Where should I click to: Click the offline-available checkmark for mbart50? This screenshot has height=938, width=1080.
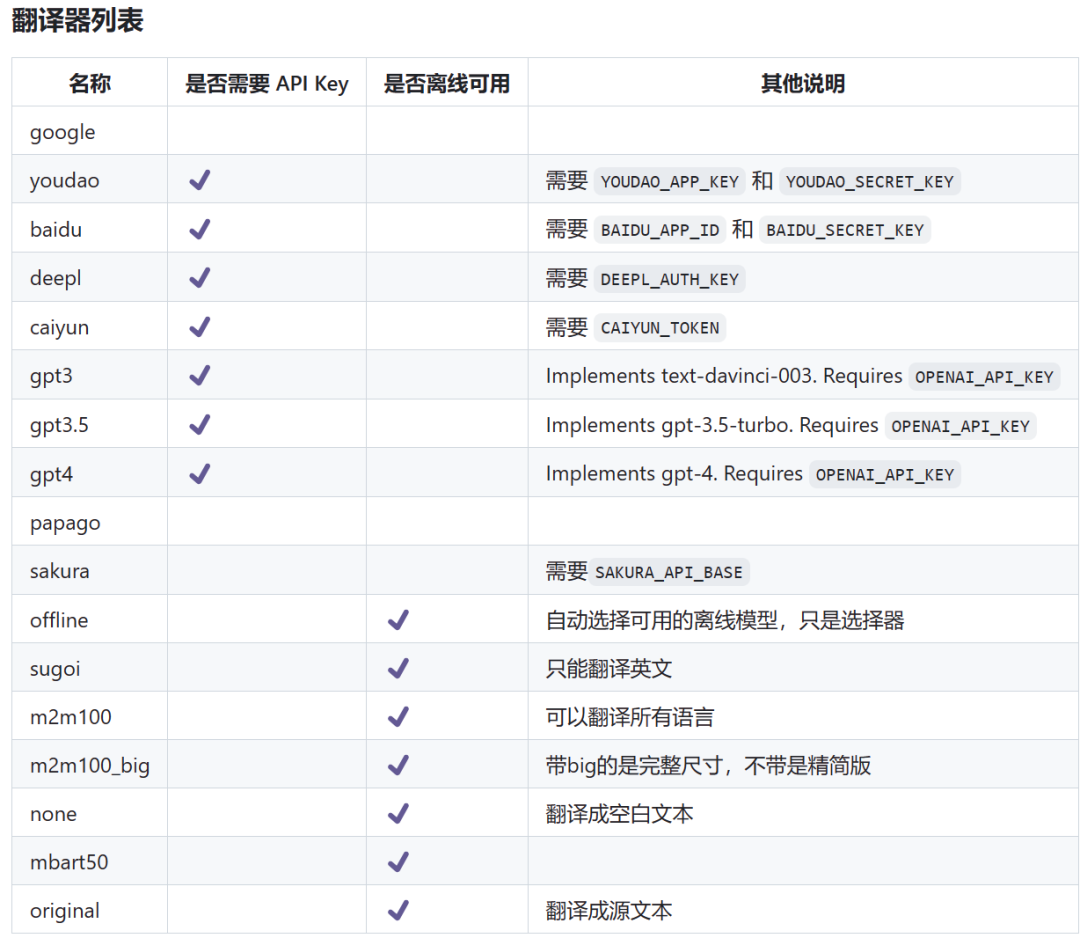(x=398, y=862)
